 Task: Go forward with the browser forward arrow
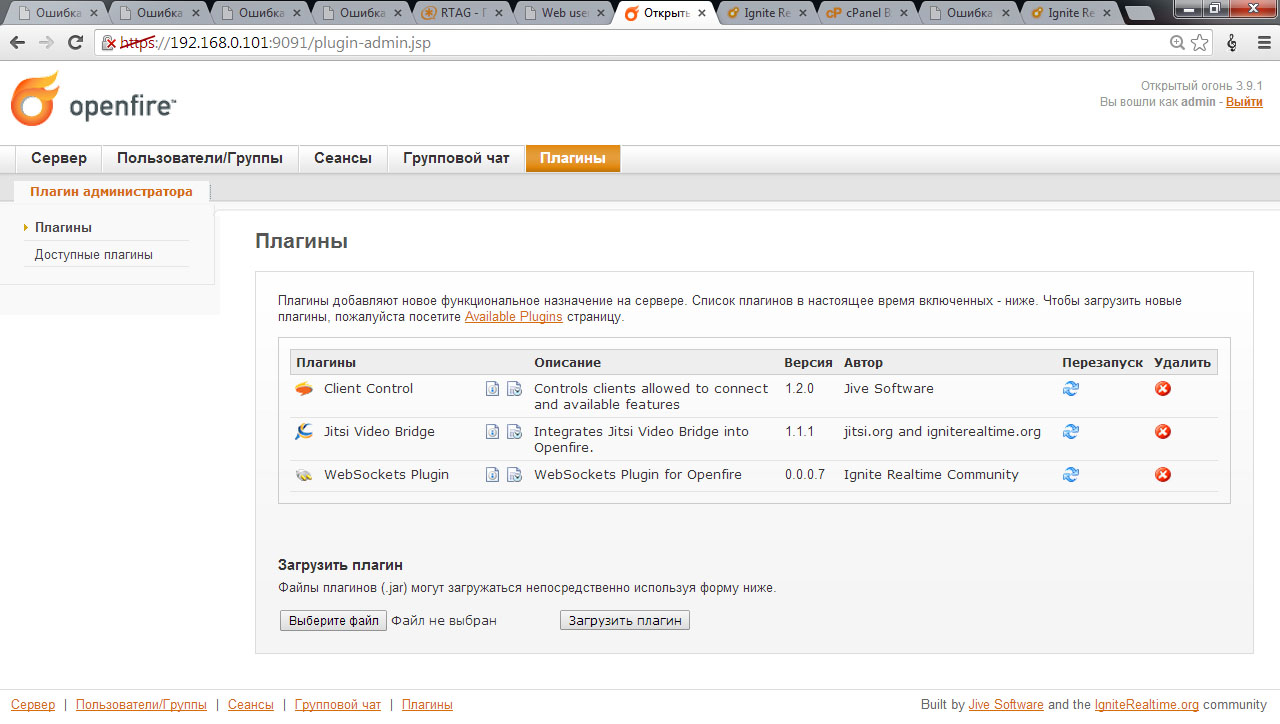(x=46, y=43)
